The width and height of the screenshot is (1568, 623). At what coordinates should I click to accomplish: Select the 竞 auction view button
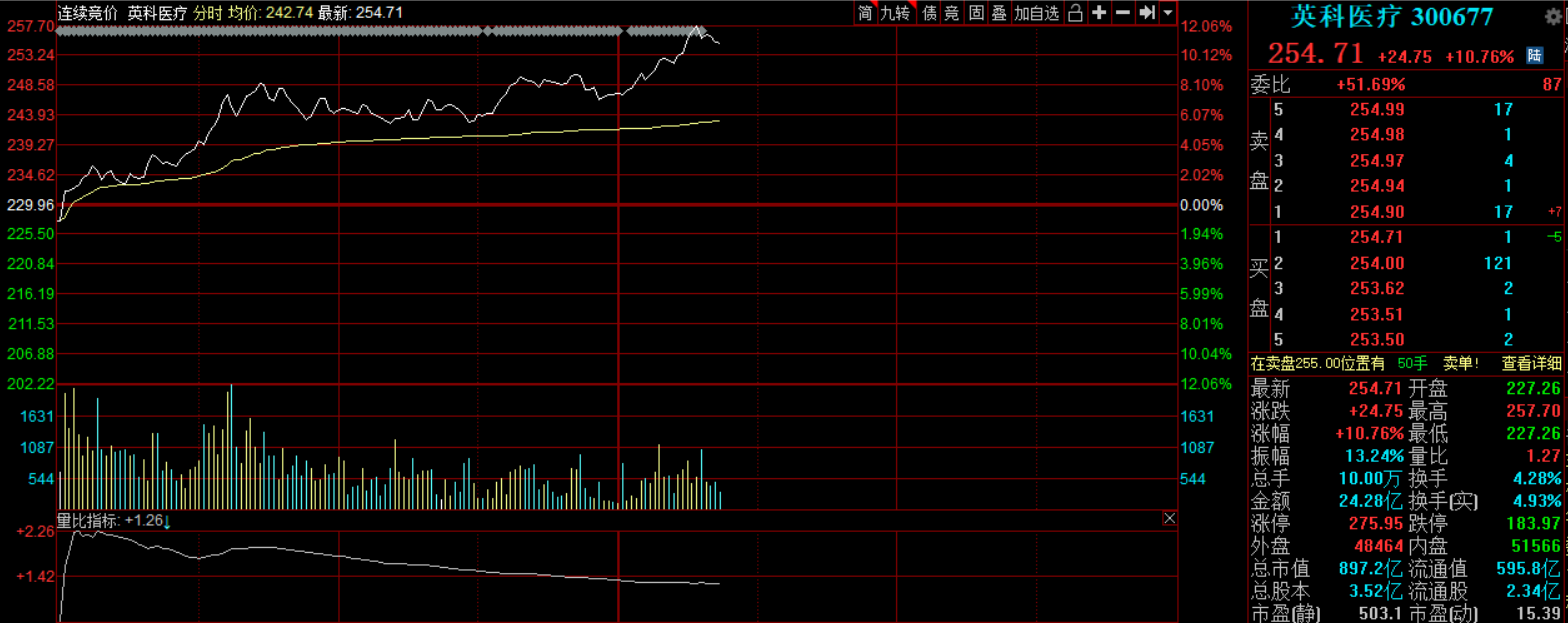click(x=952, y=12)
